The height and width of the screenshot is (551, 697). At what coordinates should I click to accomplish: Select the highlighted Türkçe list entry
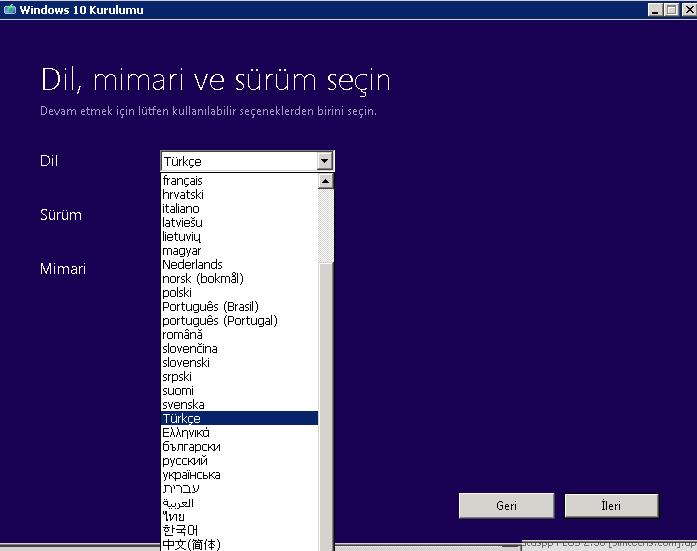click(x=238, y=418)
